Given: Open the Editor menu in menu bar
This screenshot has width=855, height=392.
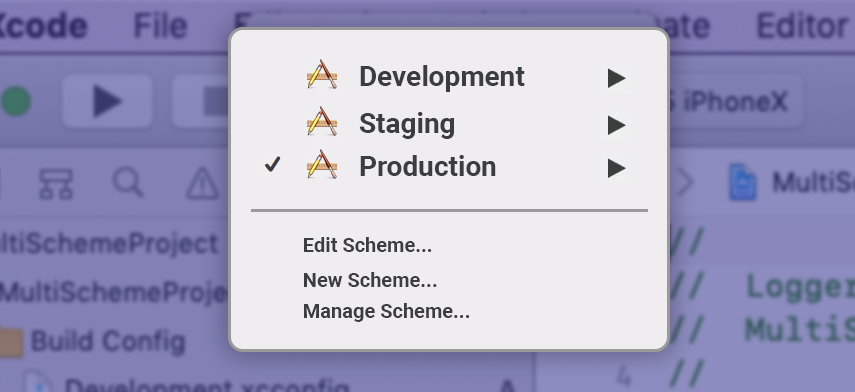Looking at the screenshot, I should coord(804,25).
